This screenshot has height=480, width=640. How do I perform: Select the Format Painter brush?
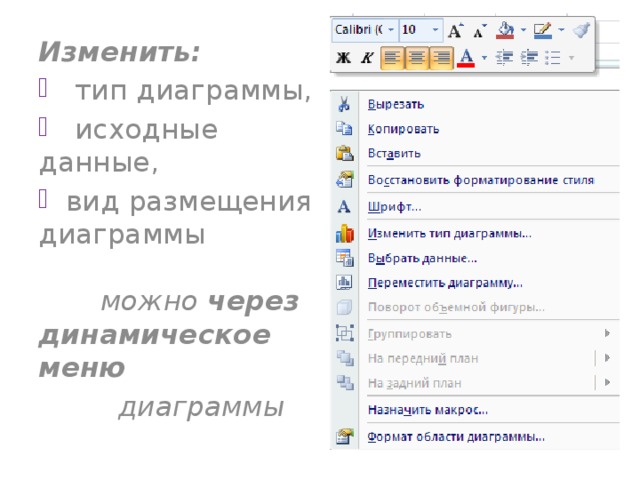coord(581,30)
